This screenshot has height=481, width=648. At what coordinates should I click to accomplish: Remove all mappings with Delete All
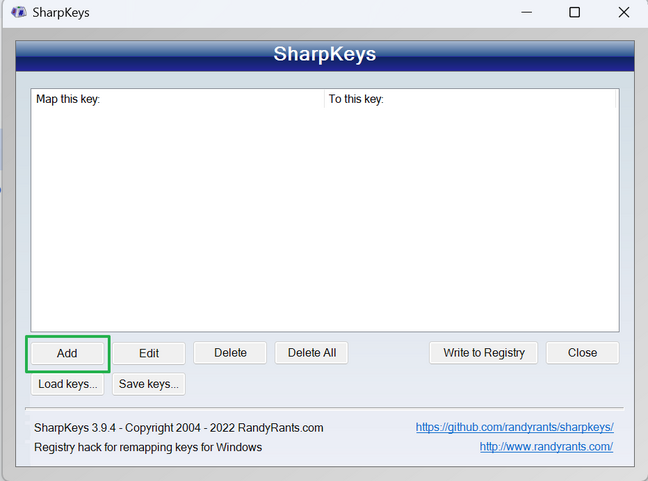click(312, 353)
